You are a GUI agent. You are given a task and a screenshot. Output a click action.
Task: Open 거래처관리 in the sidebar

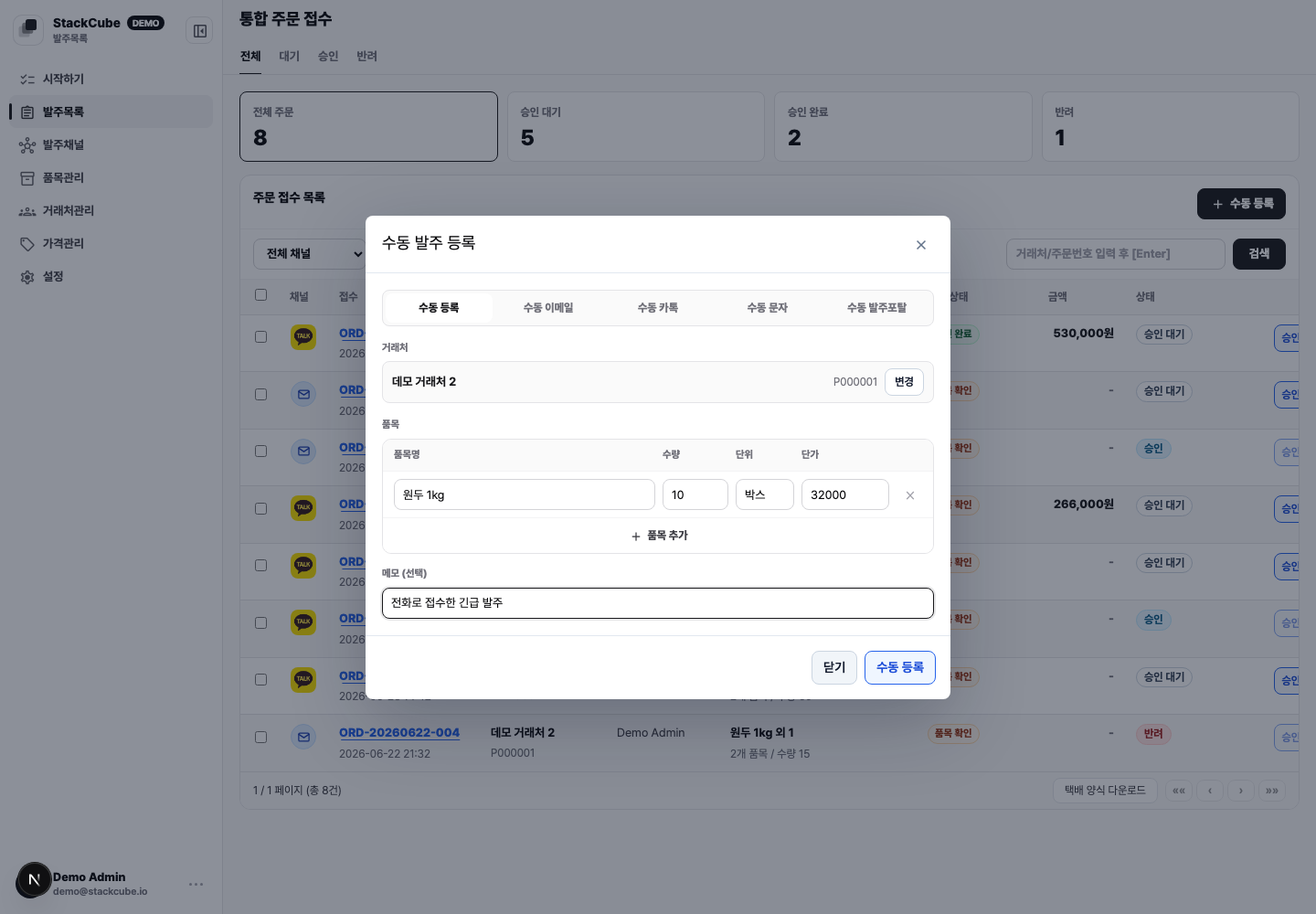point(111,211)
